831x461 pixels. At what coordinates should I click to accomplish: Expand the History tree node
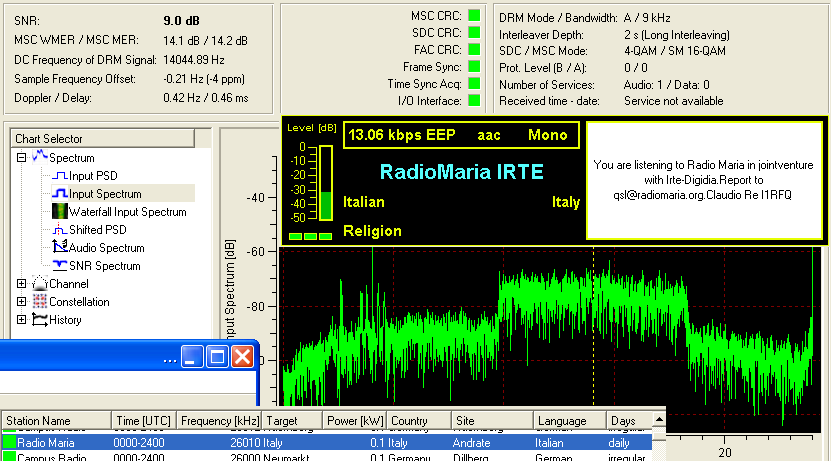[21, 320]
